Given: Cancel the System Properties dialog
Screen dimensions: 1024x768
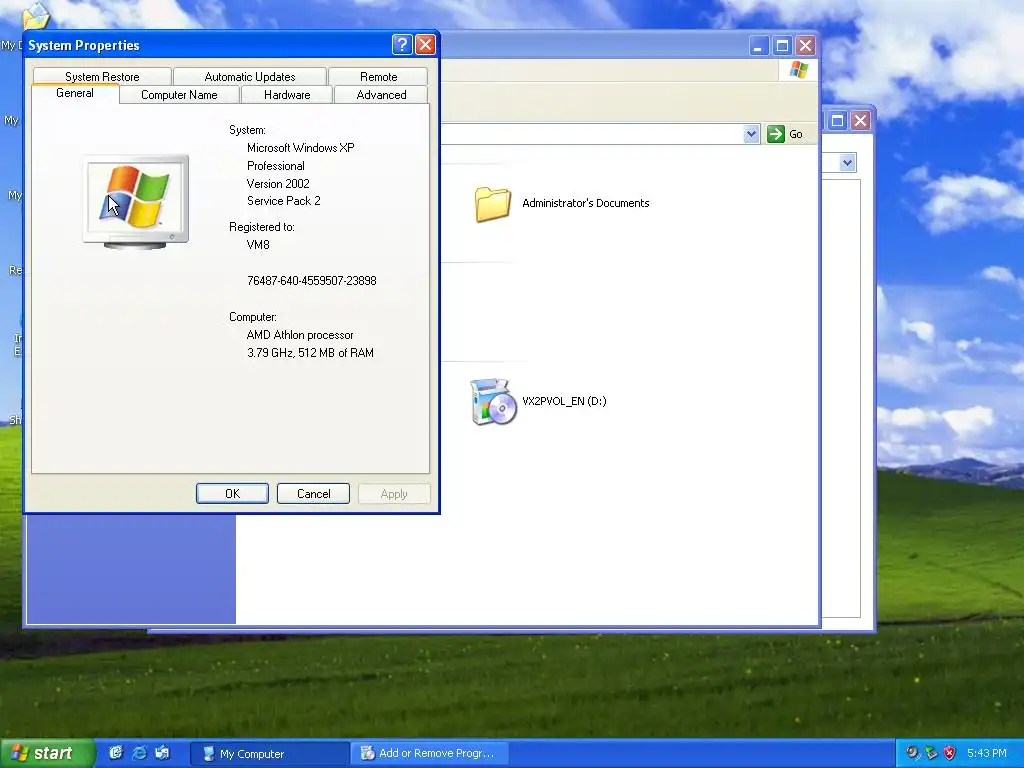Looking at the screenshot, I should (313, 494).
